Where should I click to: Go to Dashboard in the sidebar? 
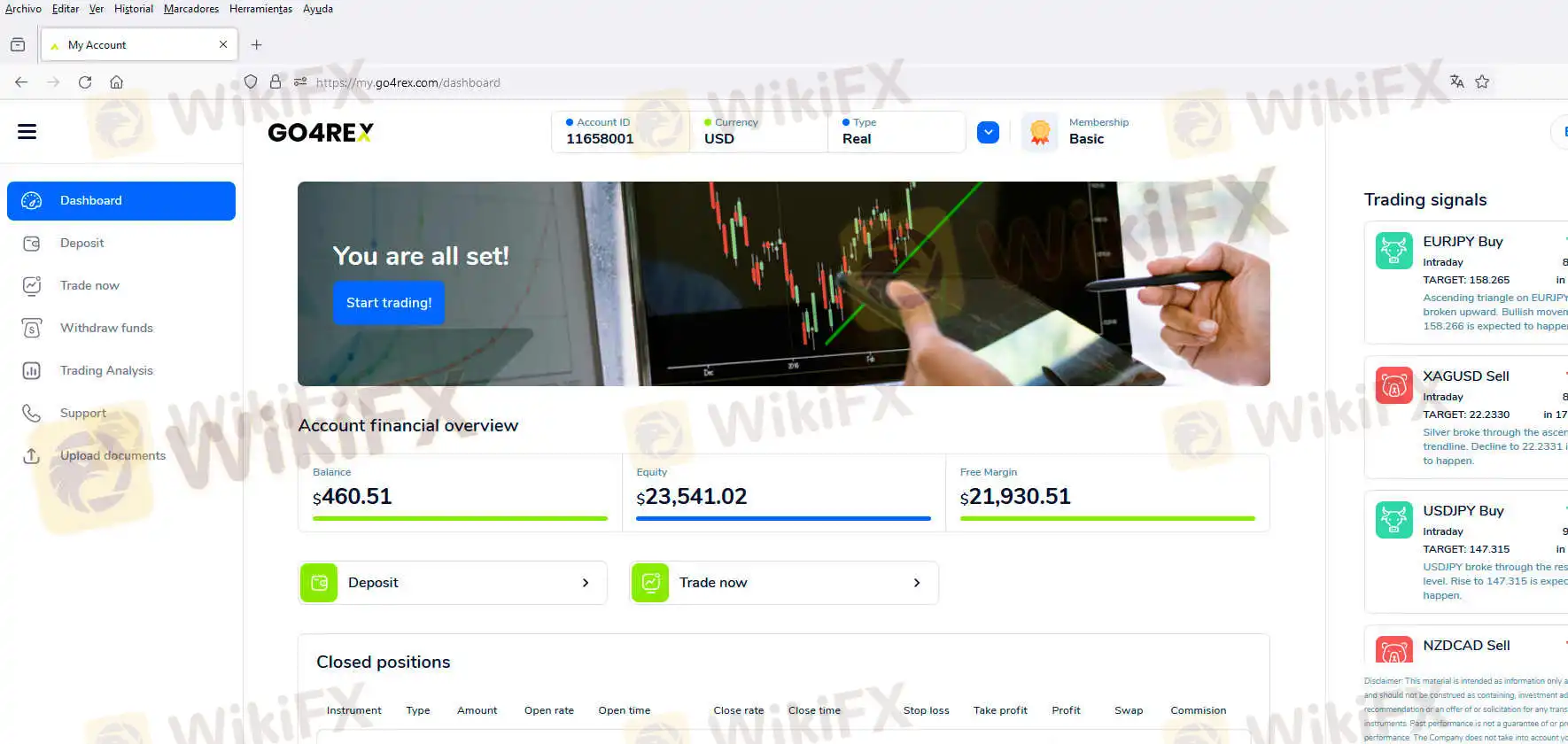[121, 201]
